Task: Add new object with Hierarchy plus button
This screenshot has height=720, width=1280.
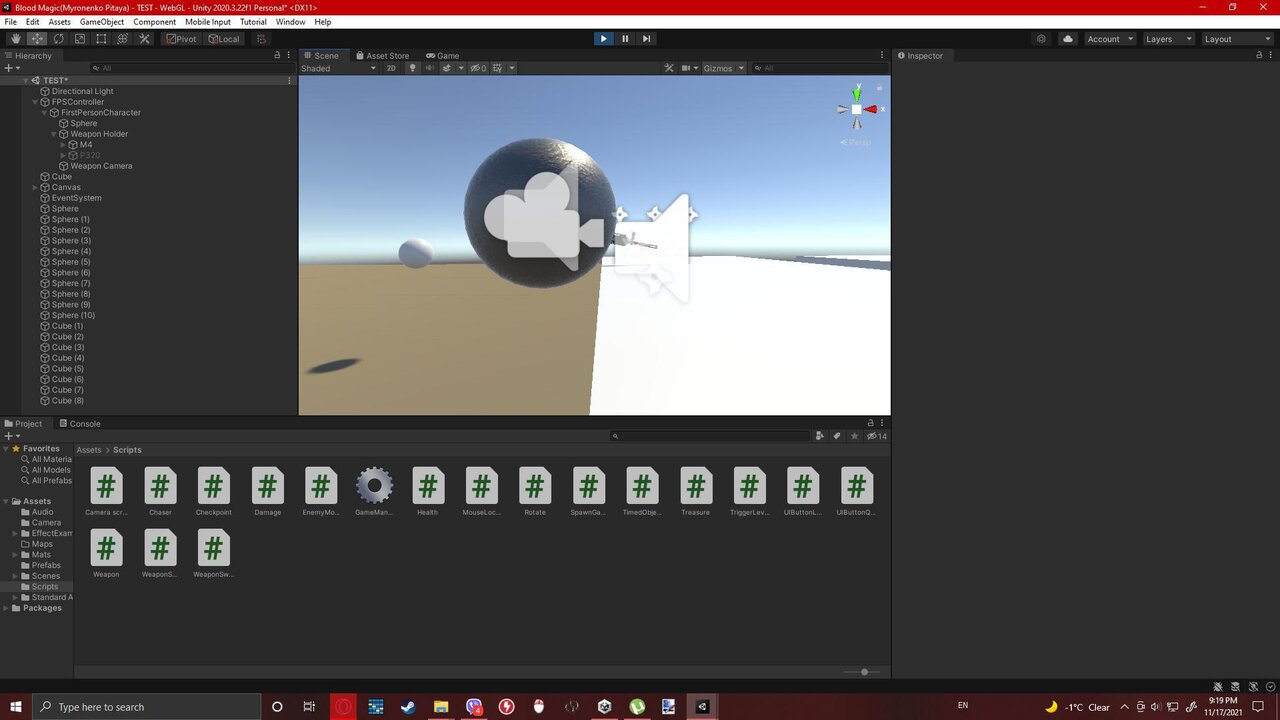Action: tap(8, 68)
